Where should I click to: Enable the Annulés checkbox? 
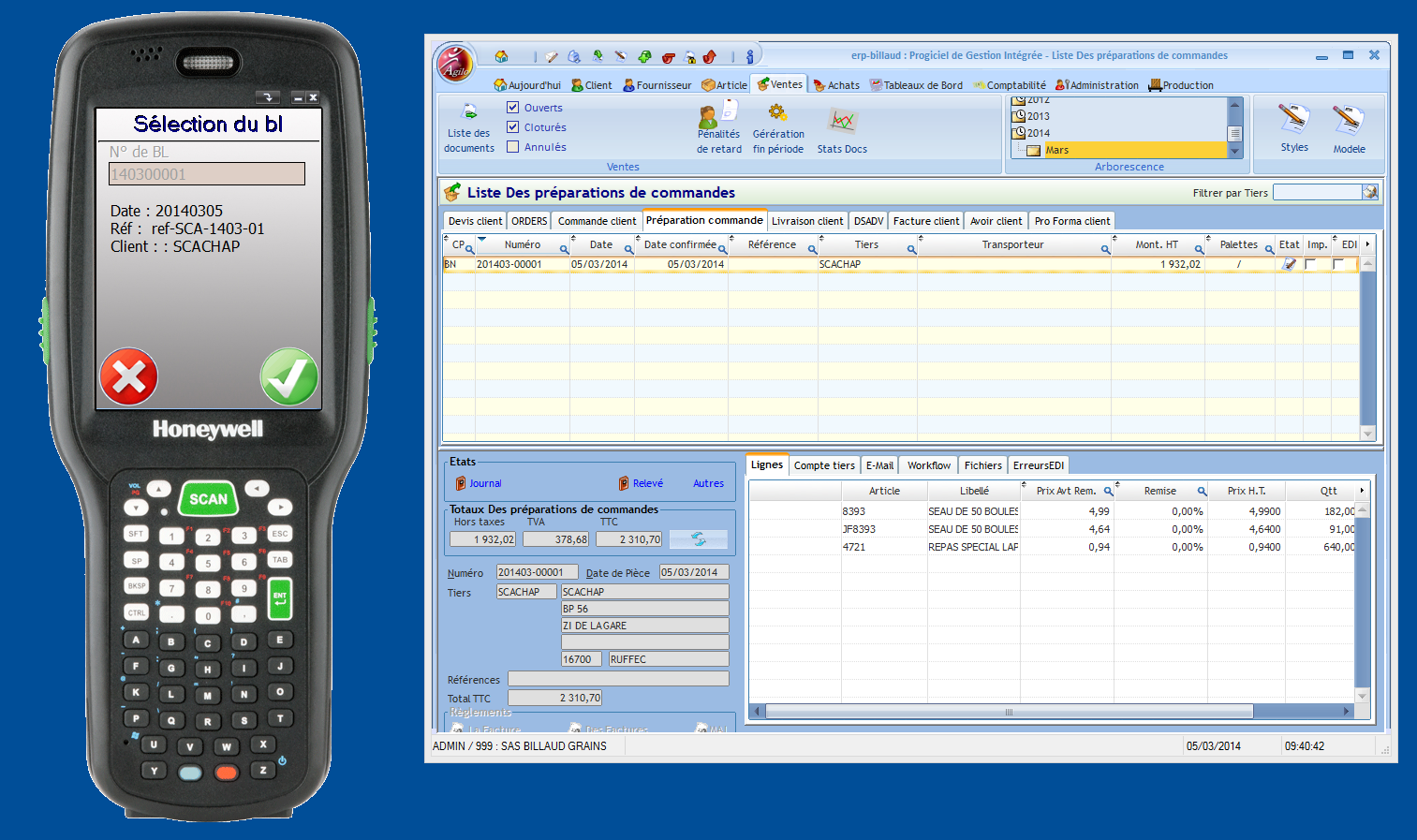tap(512, 146)
